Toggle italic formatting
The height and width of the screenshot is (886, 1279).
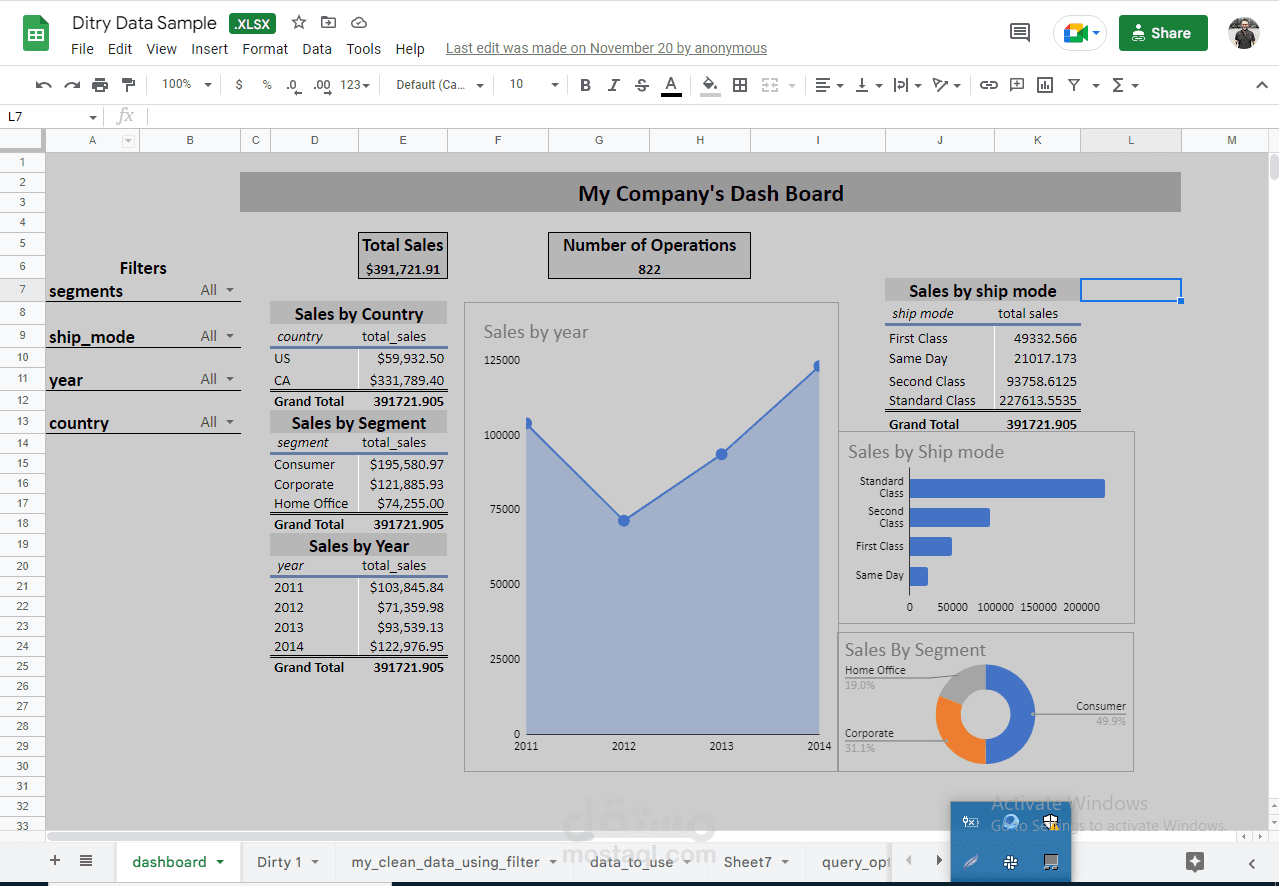(x=613, y=85)
